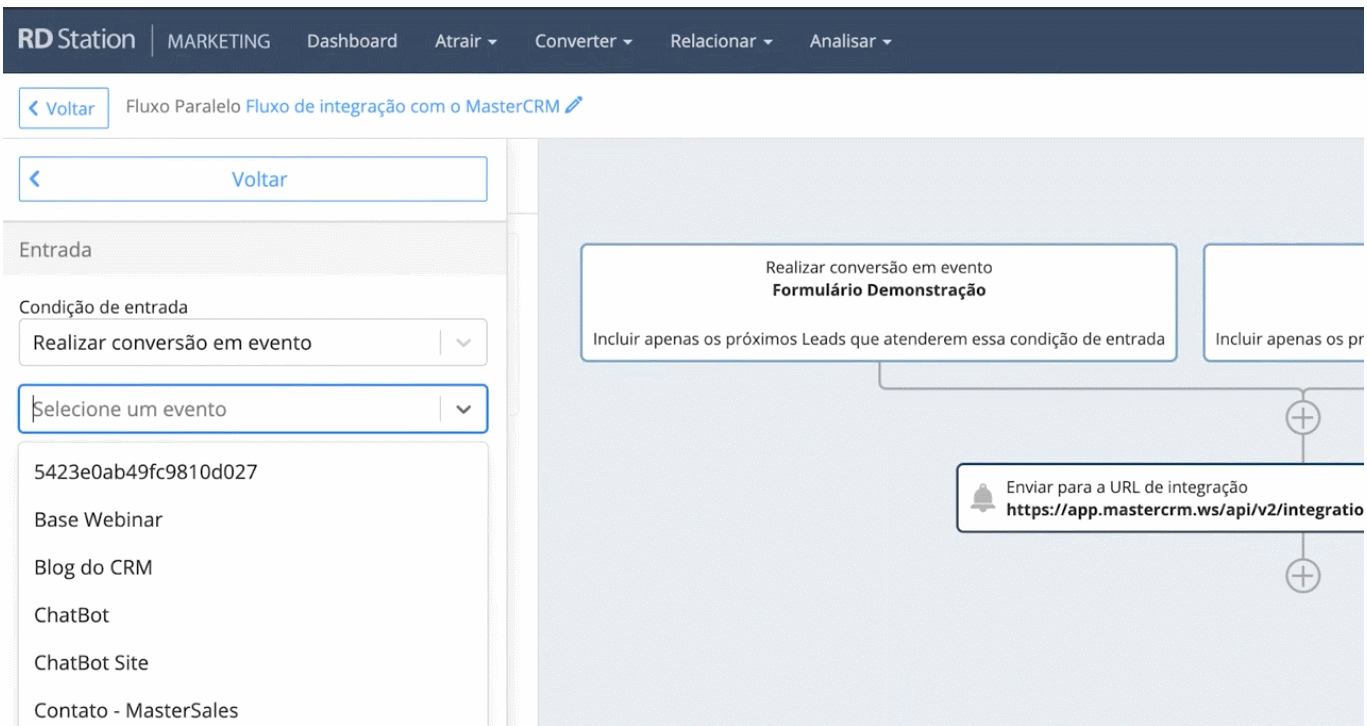
Task: Click the small Voltar button near the flow title
Action: (x=62, y=109)
